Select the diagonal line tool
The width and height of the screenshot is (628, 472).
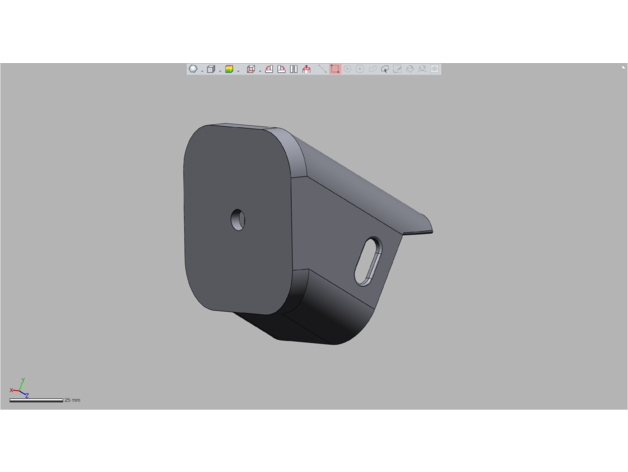(322, 69)
